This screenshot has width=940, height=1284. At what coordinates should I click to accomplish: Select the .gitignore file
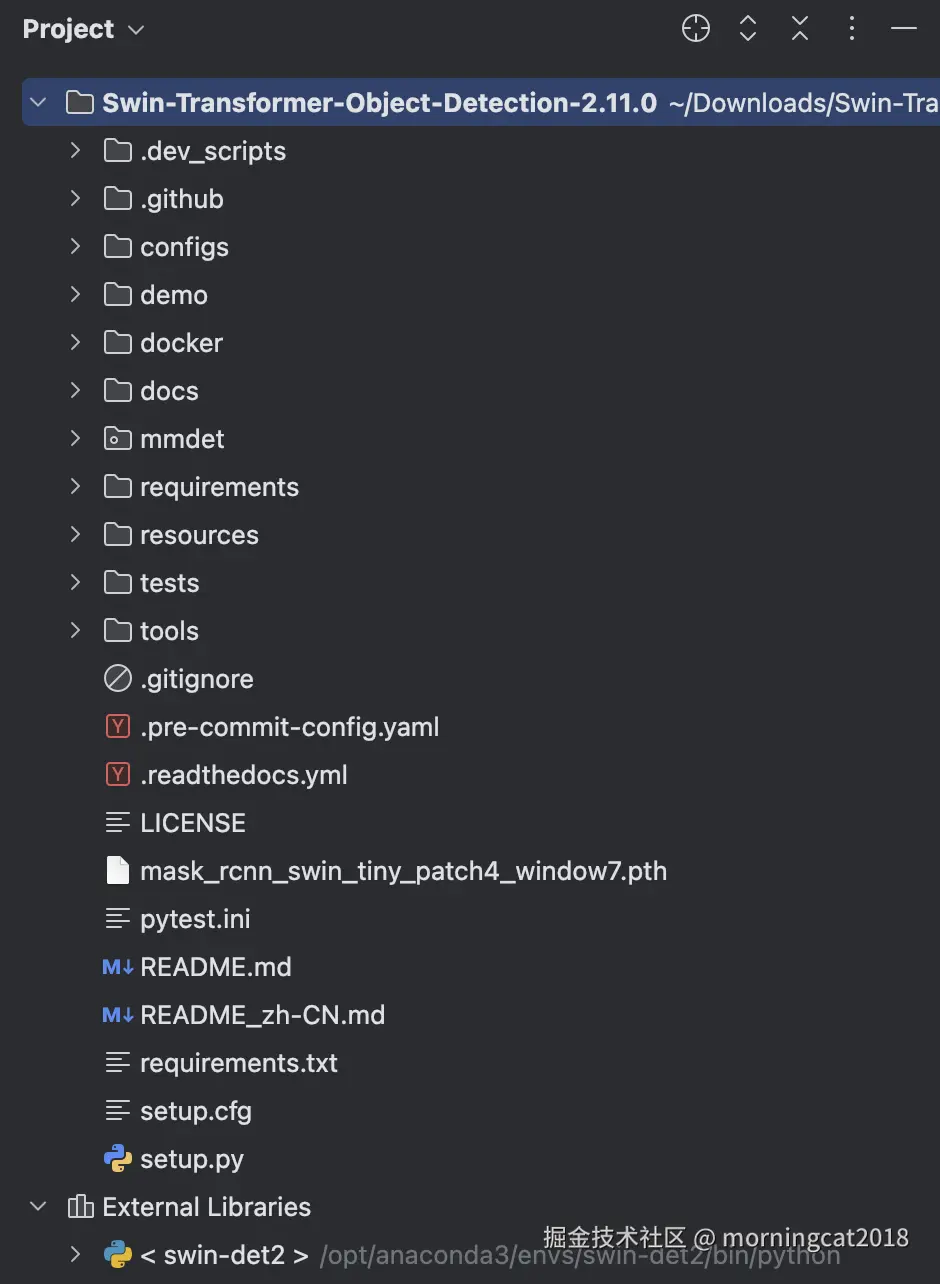coord(196,679)
